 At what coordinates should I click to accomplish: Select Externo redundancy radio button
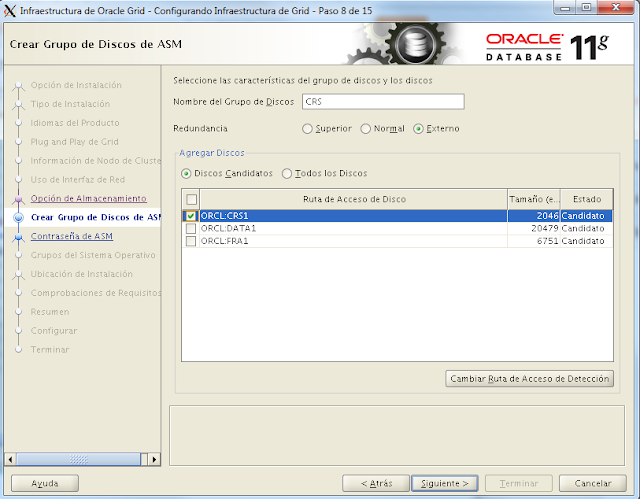418,129
